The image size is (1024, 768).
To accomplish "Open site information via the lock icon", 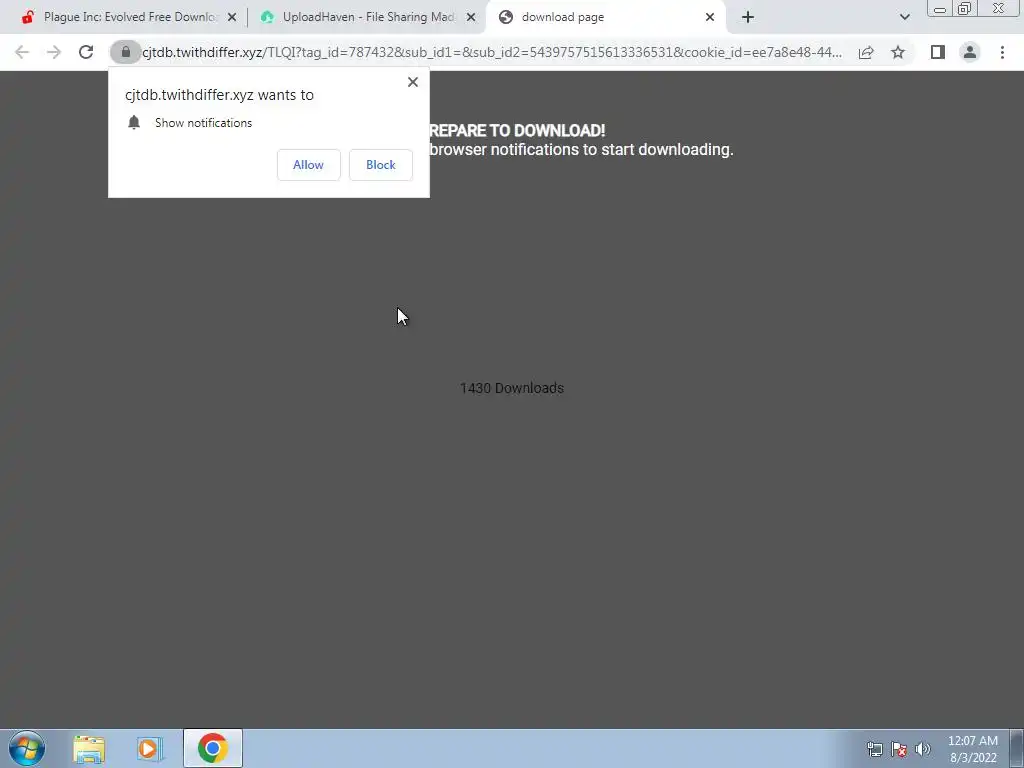I will (125, 52).
